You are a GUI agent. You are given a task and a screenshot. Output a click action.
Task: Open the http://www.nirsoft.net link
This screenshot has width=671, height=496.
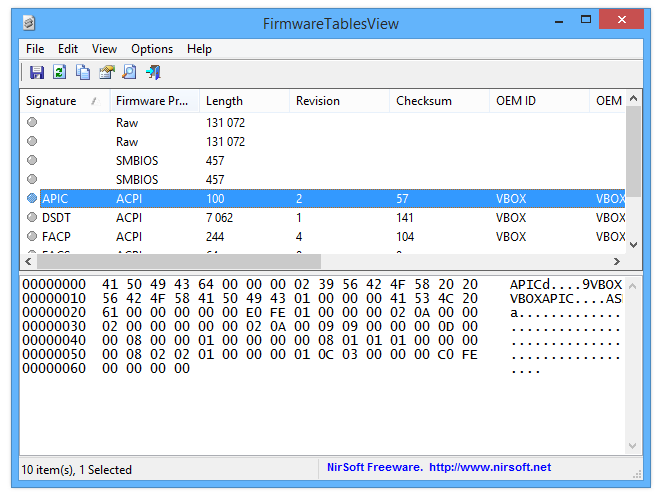click(490, 467)
